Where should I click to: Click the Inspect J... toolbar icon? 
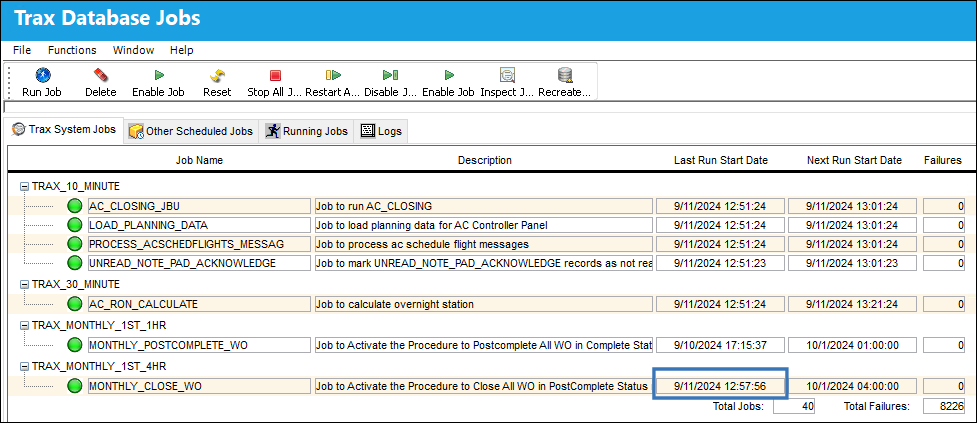pos(507,75)
